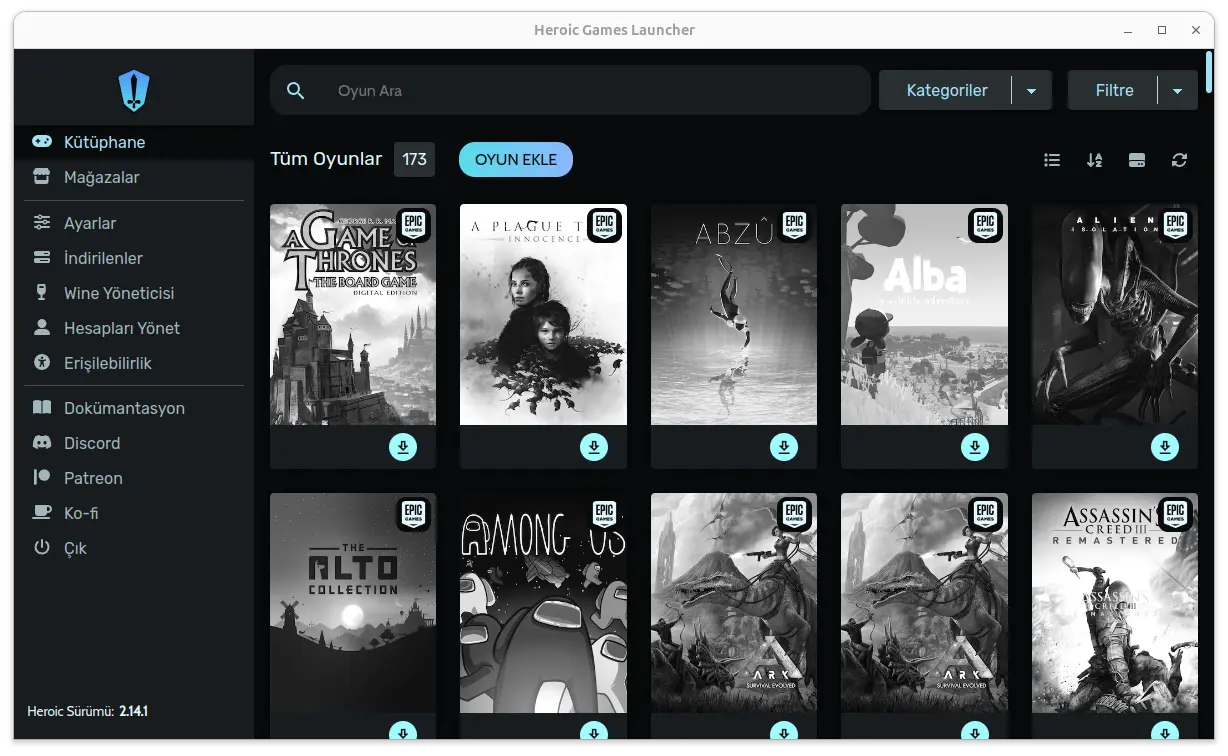The width and height of the screenshot is (1228, 756).
Task: Click Epic Games badge on Among Us
Action: 604,514
